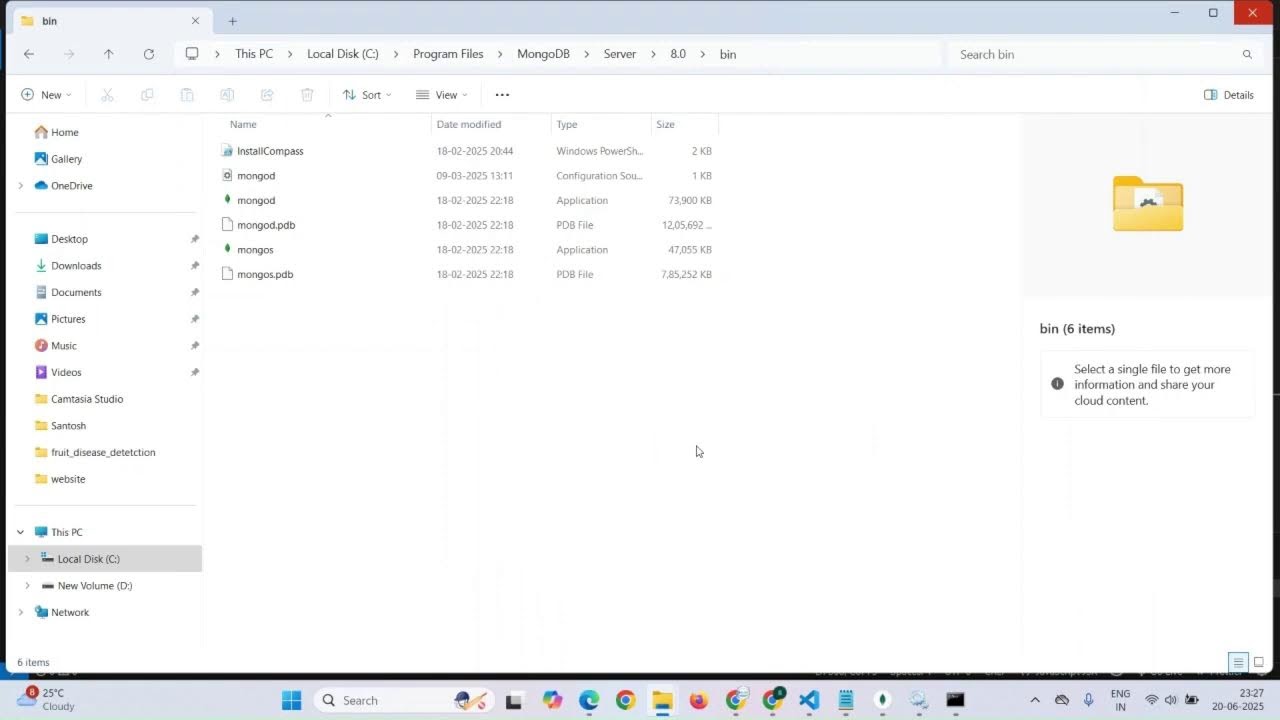
Task: Open Visual Studio Code from the taskbar
Action: coord(809,700)
